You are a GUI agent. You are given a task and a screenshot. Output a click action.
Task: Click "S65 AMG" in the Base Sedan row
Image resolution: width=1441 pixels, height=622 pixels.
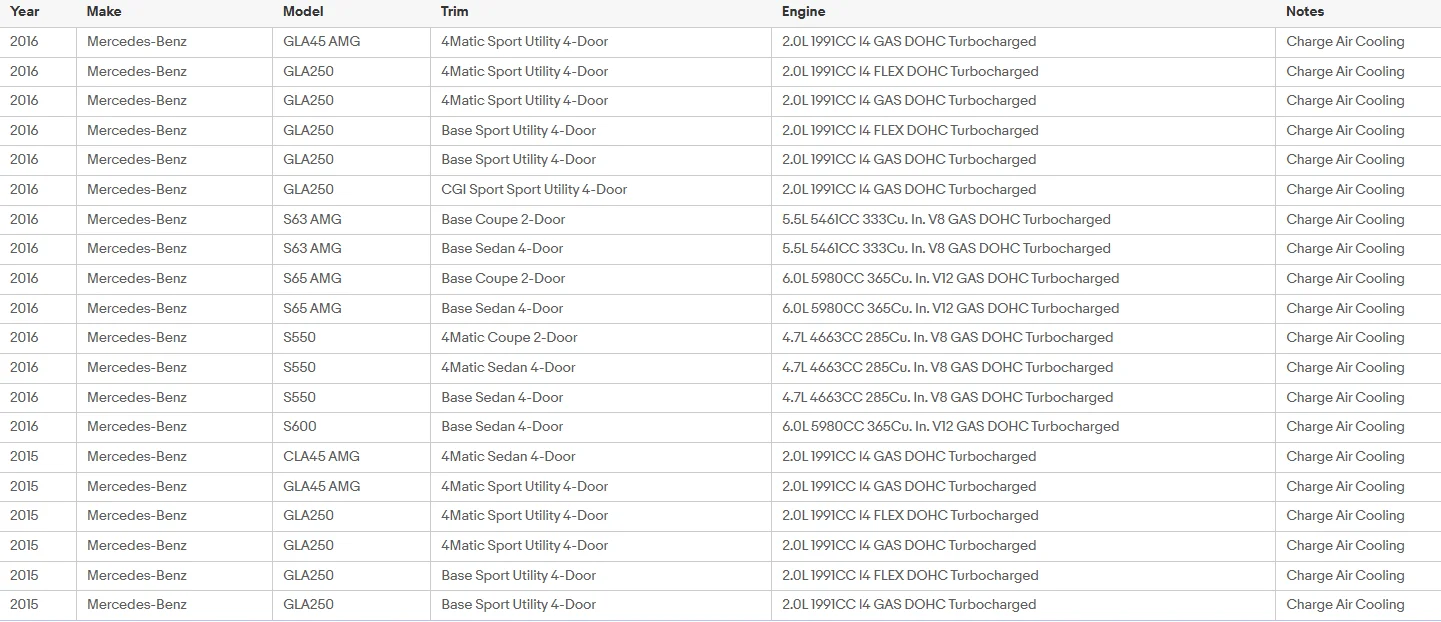coord(312,308)
